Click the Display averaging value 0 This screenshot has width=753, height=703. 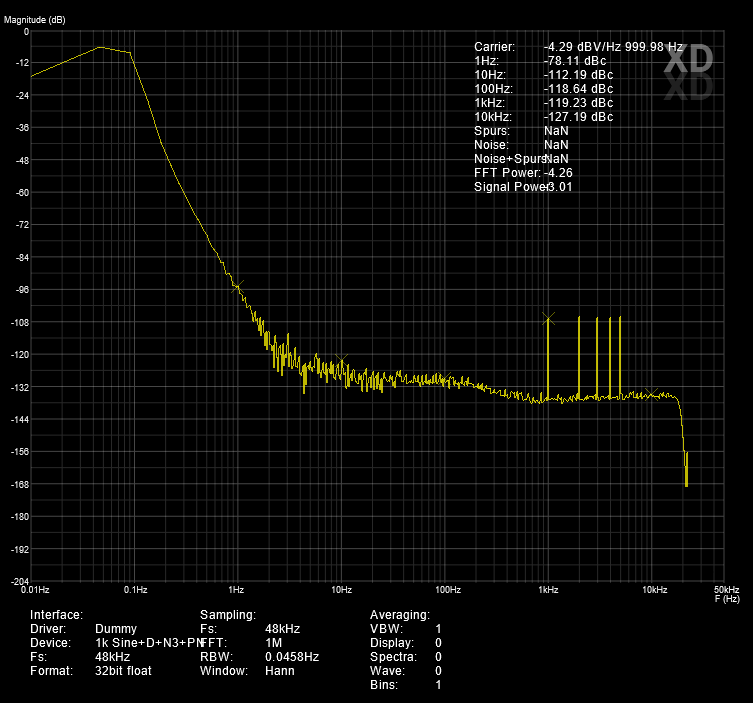(x=438, y=642)
